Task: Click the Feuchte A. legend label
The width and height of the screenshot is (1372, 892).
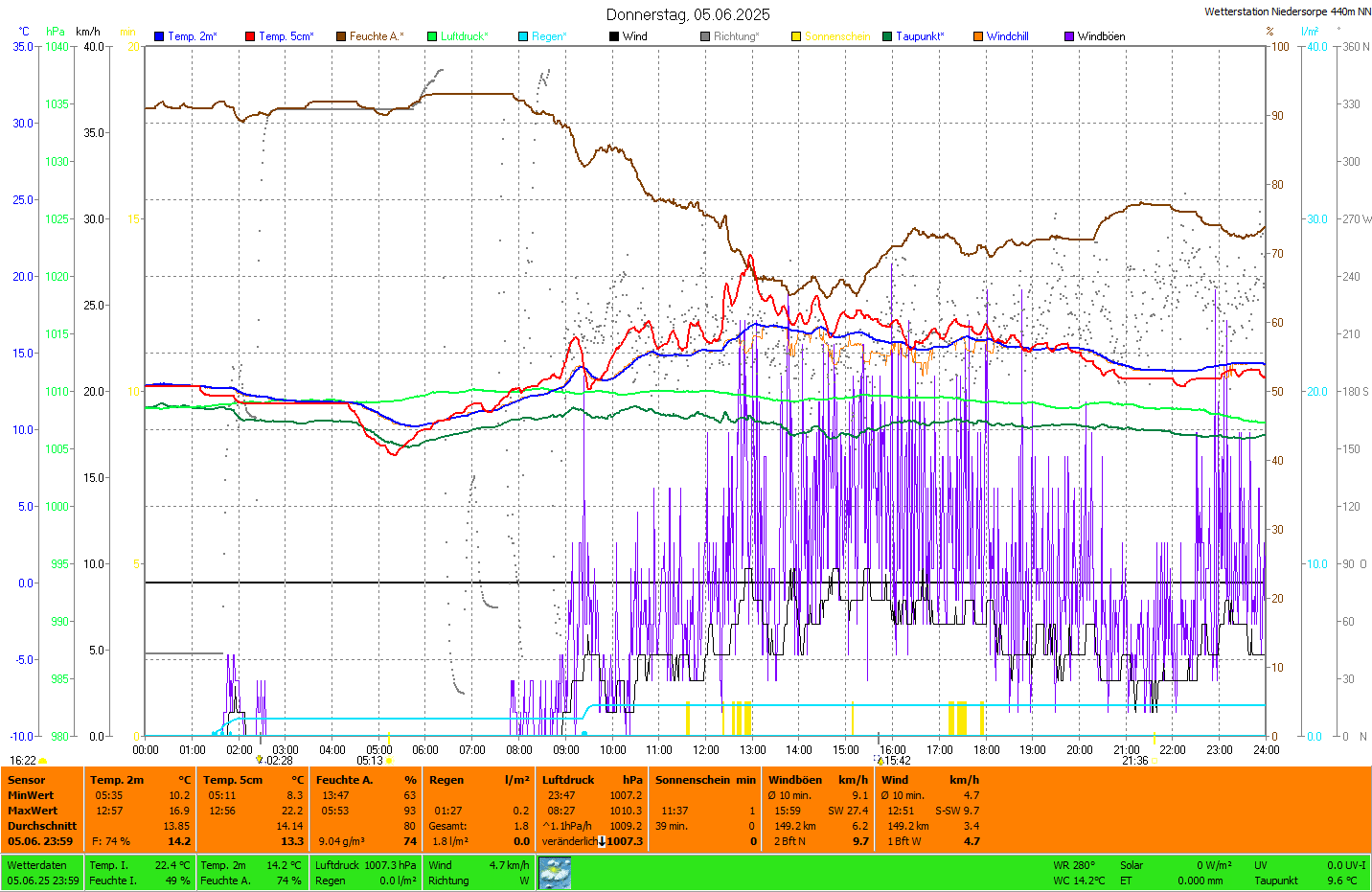Action: point(376,36)
